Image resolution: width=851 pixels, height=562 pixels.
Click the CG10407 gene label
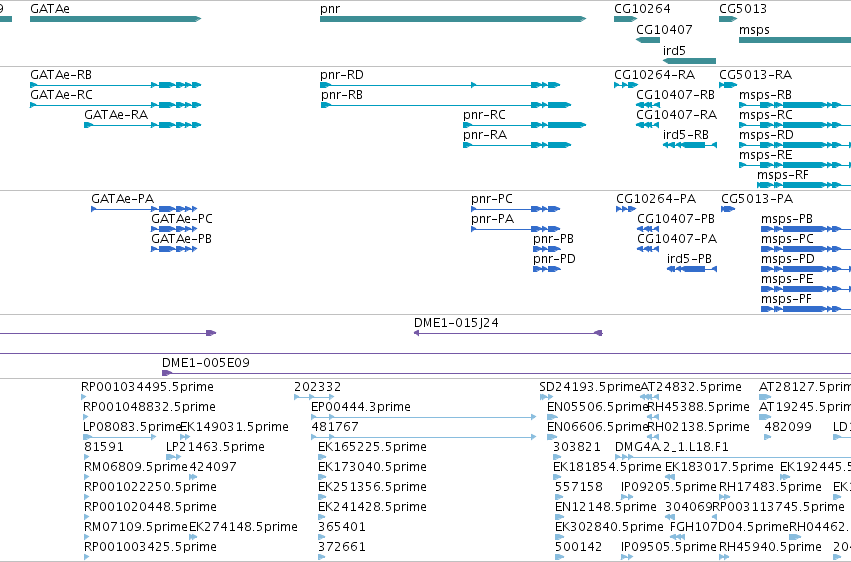click(x=664, y=29)
